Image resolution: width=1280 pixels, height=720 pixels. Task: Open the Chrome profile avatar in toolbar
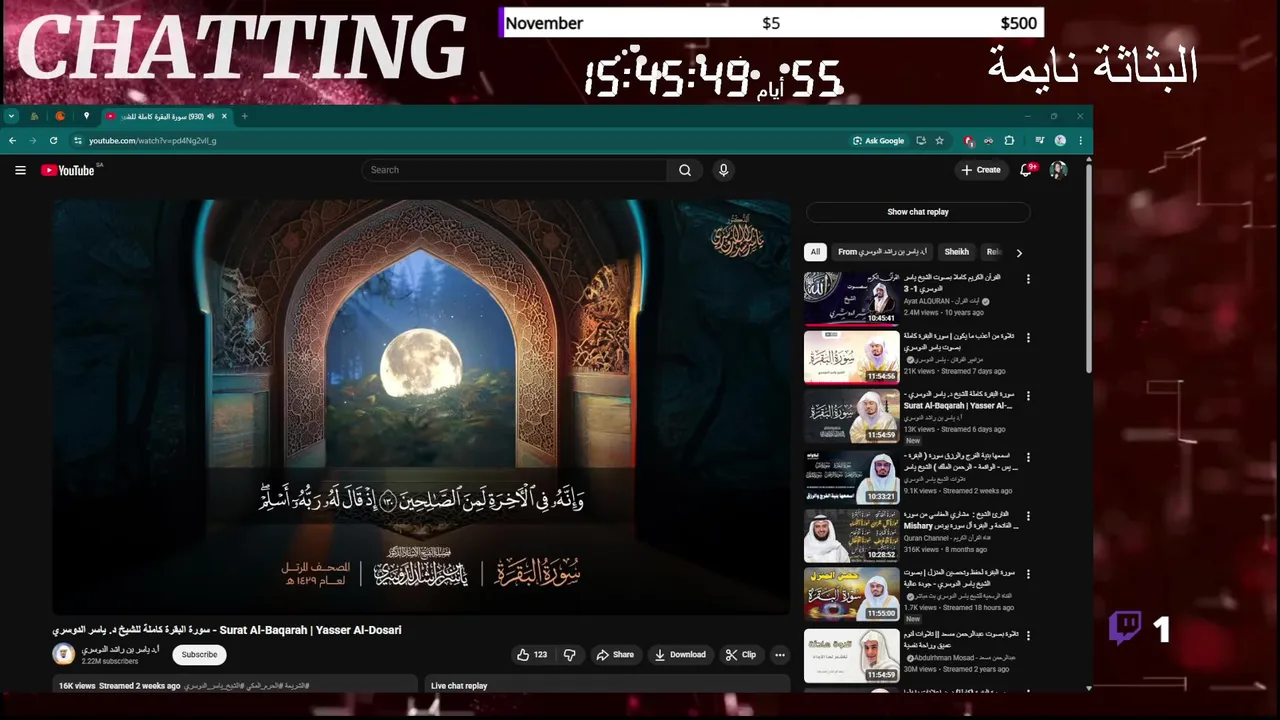pyautogui.click(x=1060, y=141)
